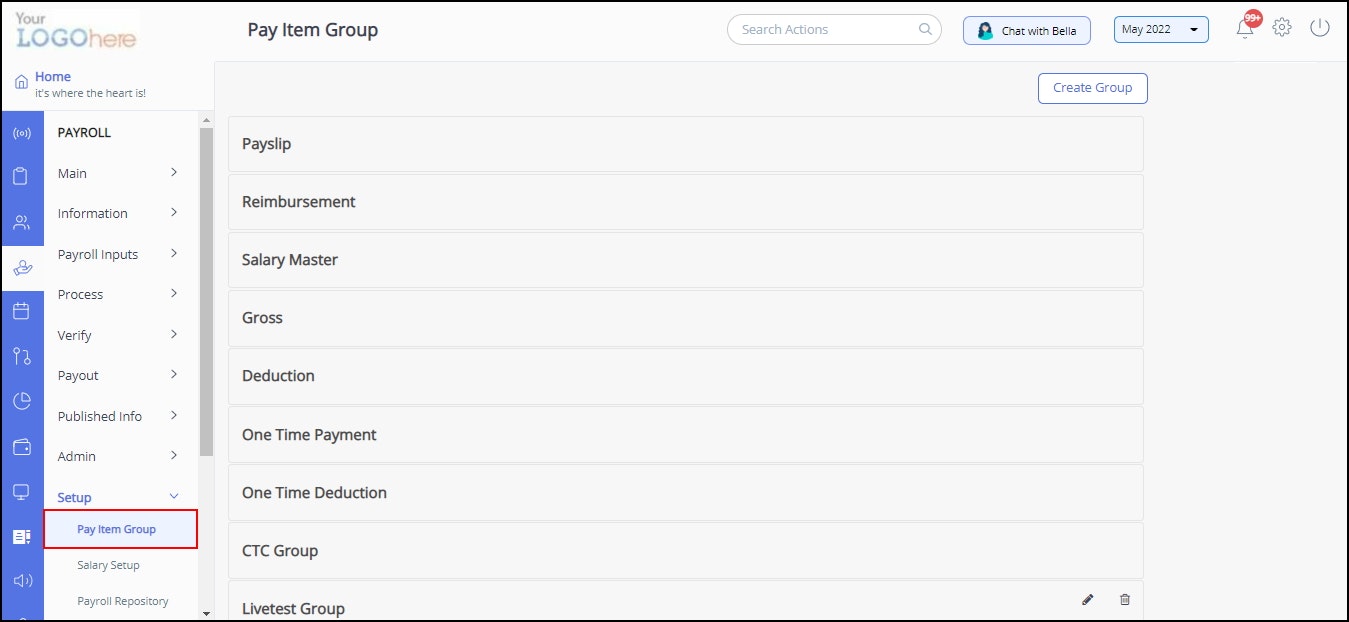The image size is (1349, 622).
Task: Open the speaker announcements sidebar icon
Action: coord(22,581)
